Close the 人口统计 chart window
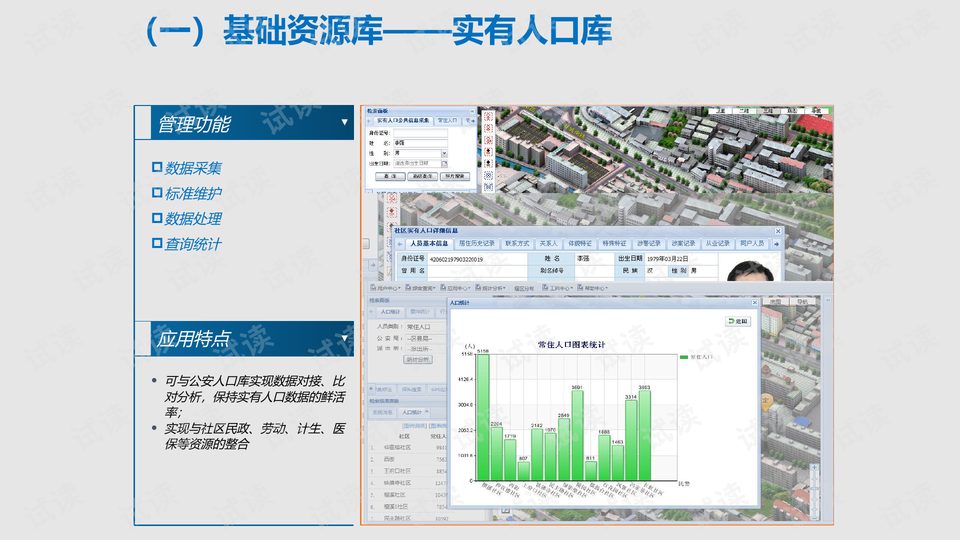 [x=753, y=303]
